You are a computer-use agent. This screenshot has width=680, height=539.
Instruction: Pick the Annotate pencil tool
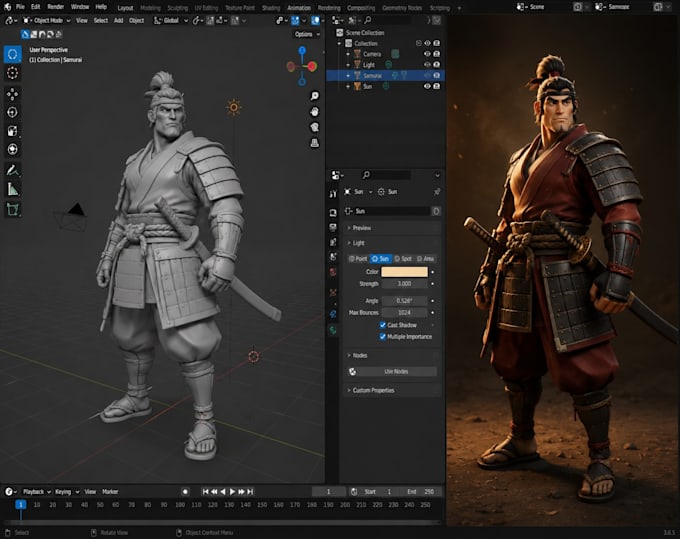coord(13,170)
